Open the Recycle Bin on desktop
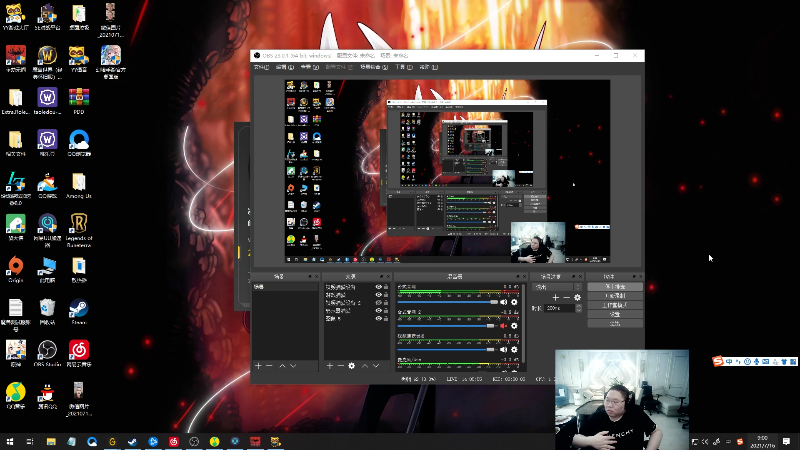This screenshot has width=800, height=450. pos(47,311)
